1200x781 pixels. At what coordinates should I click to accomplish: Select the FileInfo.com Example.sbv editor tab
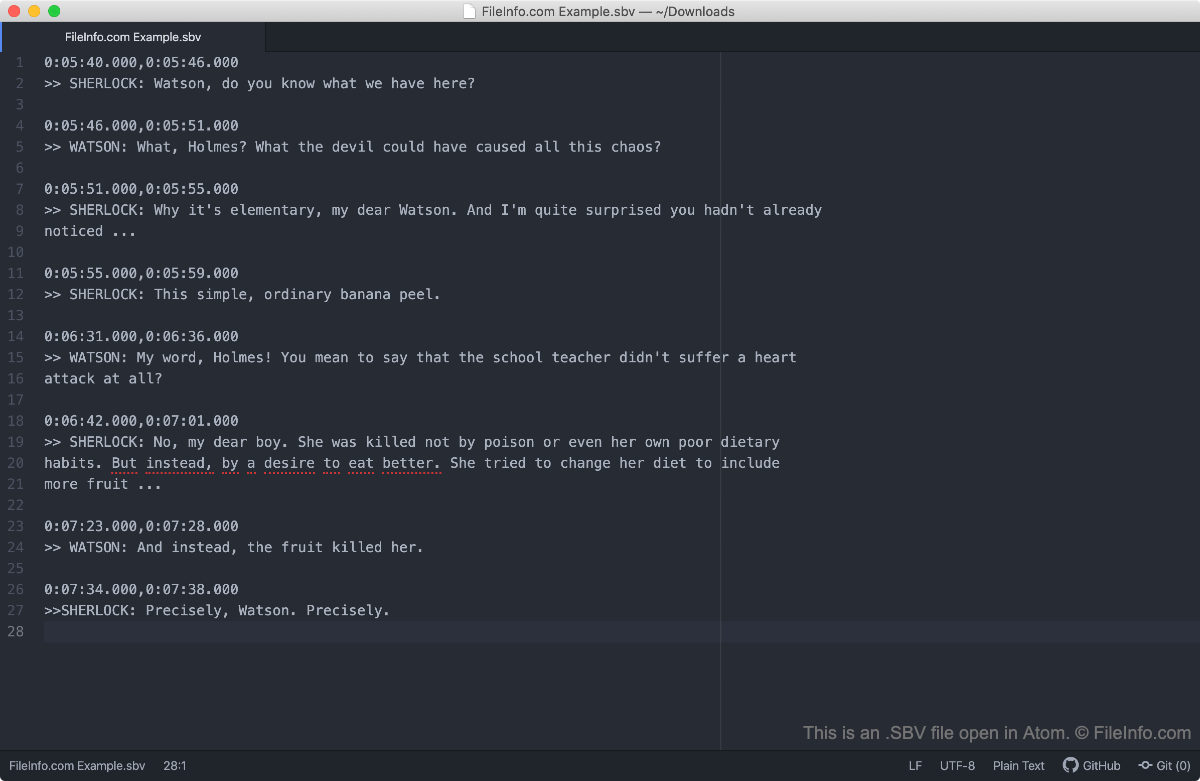(x=132, y=35)
